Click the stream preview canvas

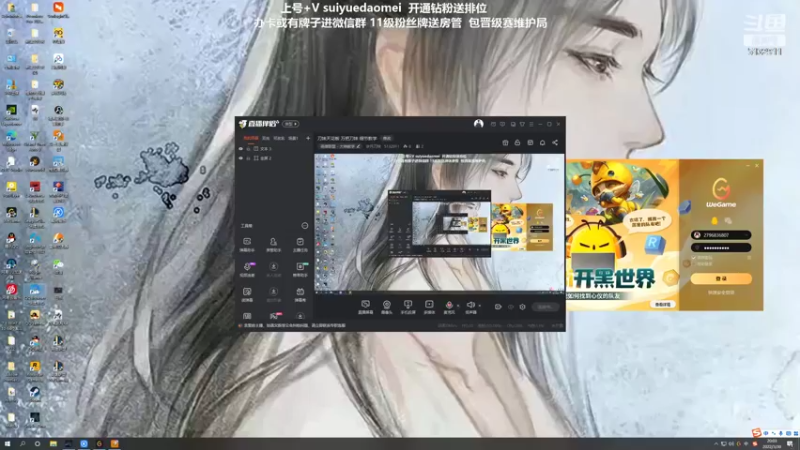pos(439,222)
